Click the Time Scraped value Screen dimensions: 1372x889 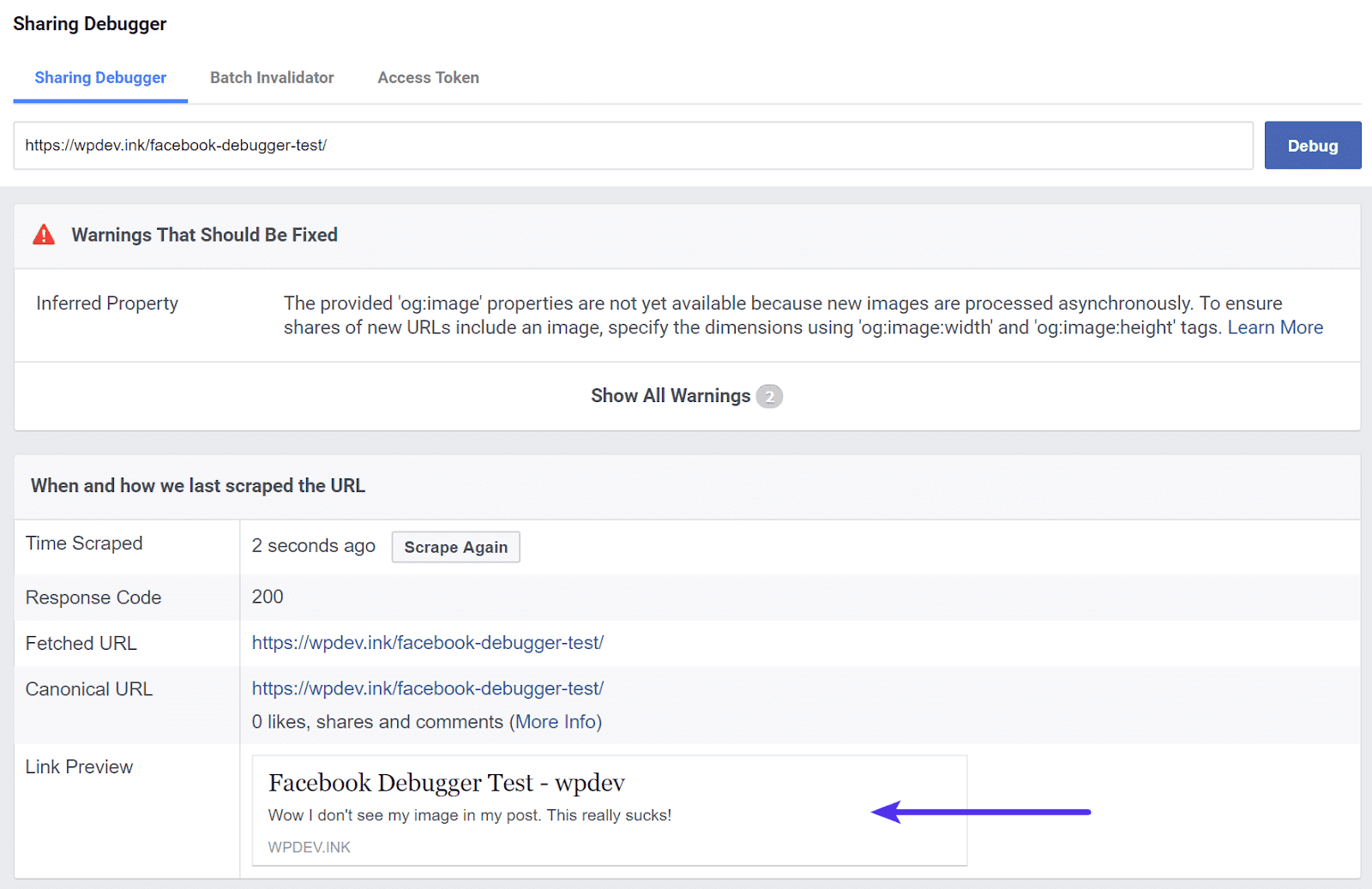point(312,545)
